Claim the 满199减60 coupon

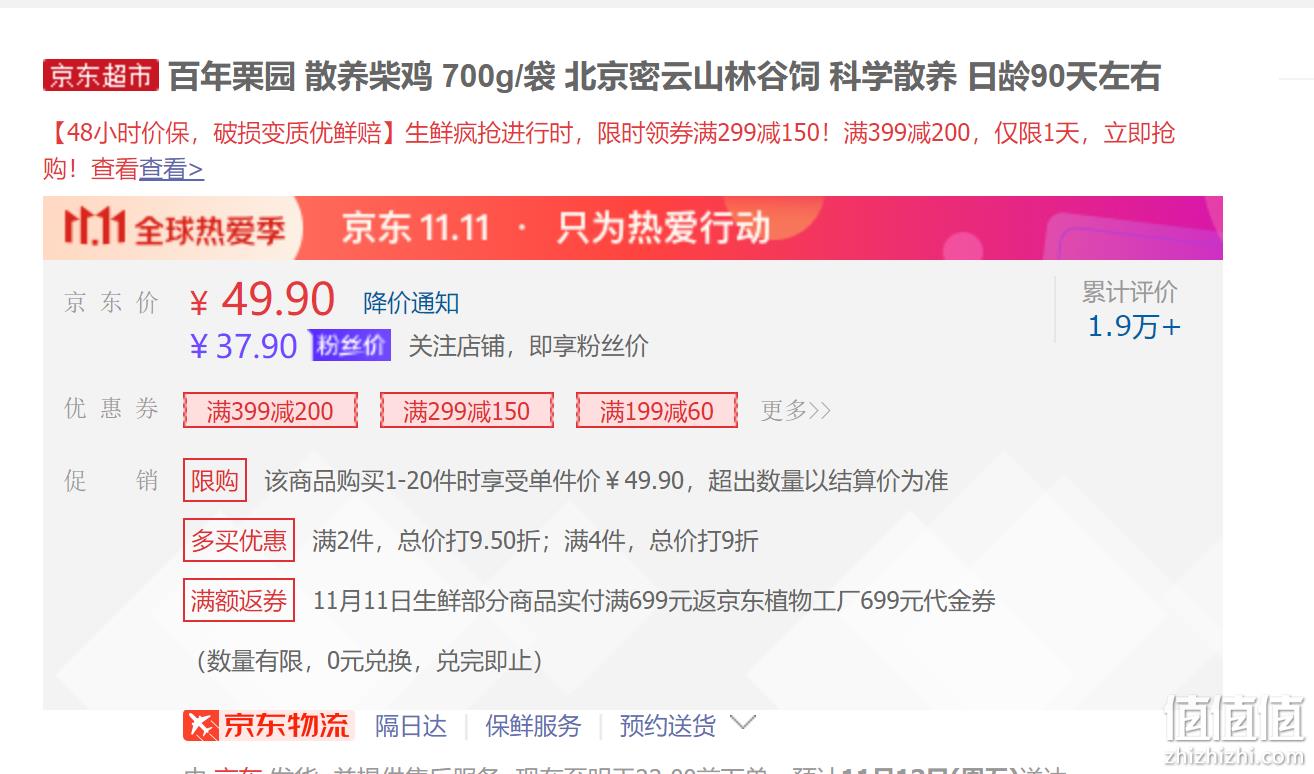click(x=657, y=411)
